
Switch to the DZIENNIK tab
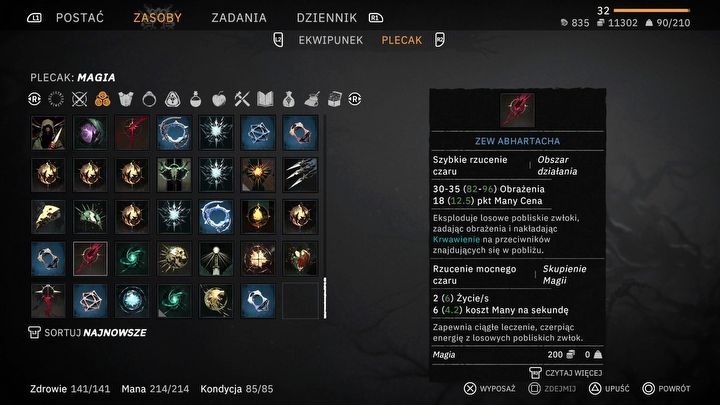click(326, 18)
